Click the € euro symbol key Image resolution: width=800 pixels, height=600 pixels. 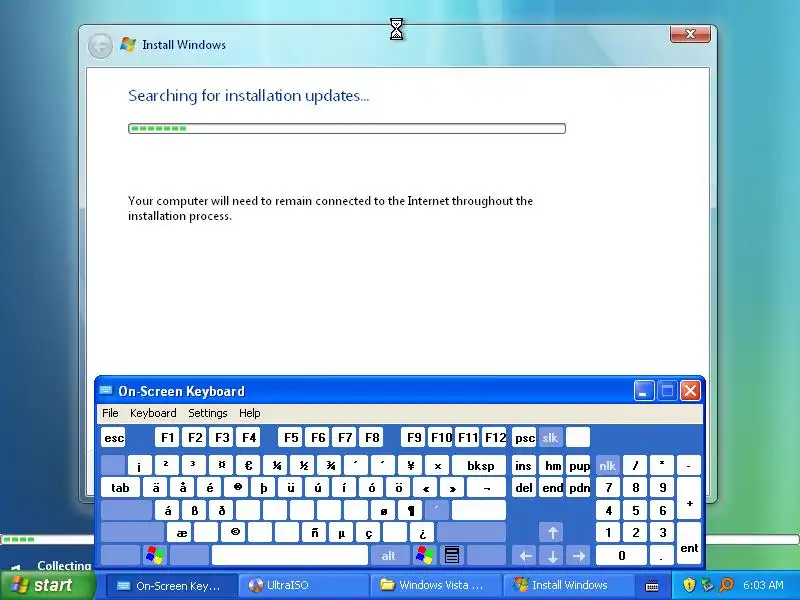(248, 465)
